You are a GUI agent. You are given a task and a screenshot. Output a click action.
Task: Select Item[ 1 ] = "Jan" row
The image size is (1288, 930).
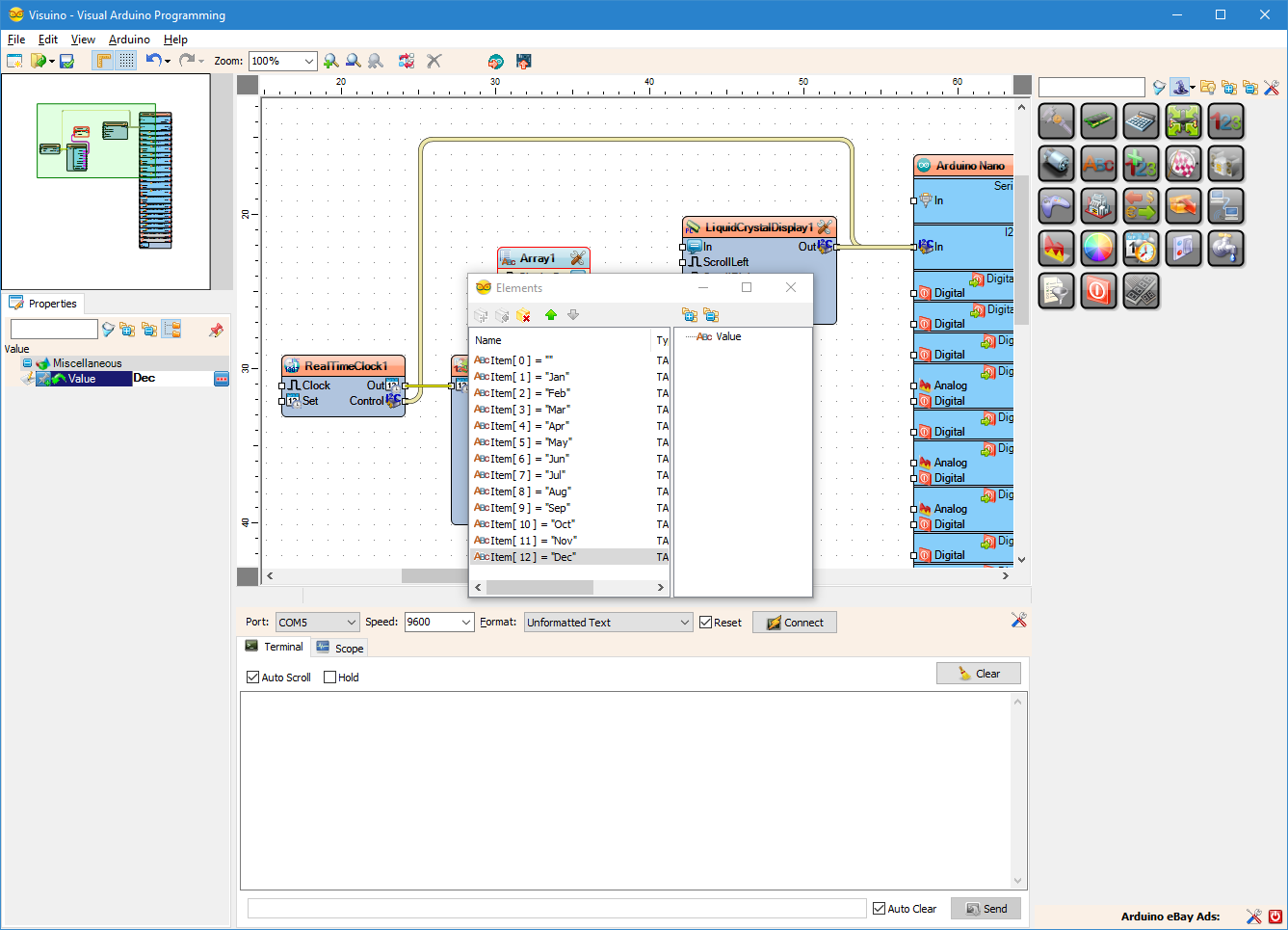point(568,377)
